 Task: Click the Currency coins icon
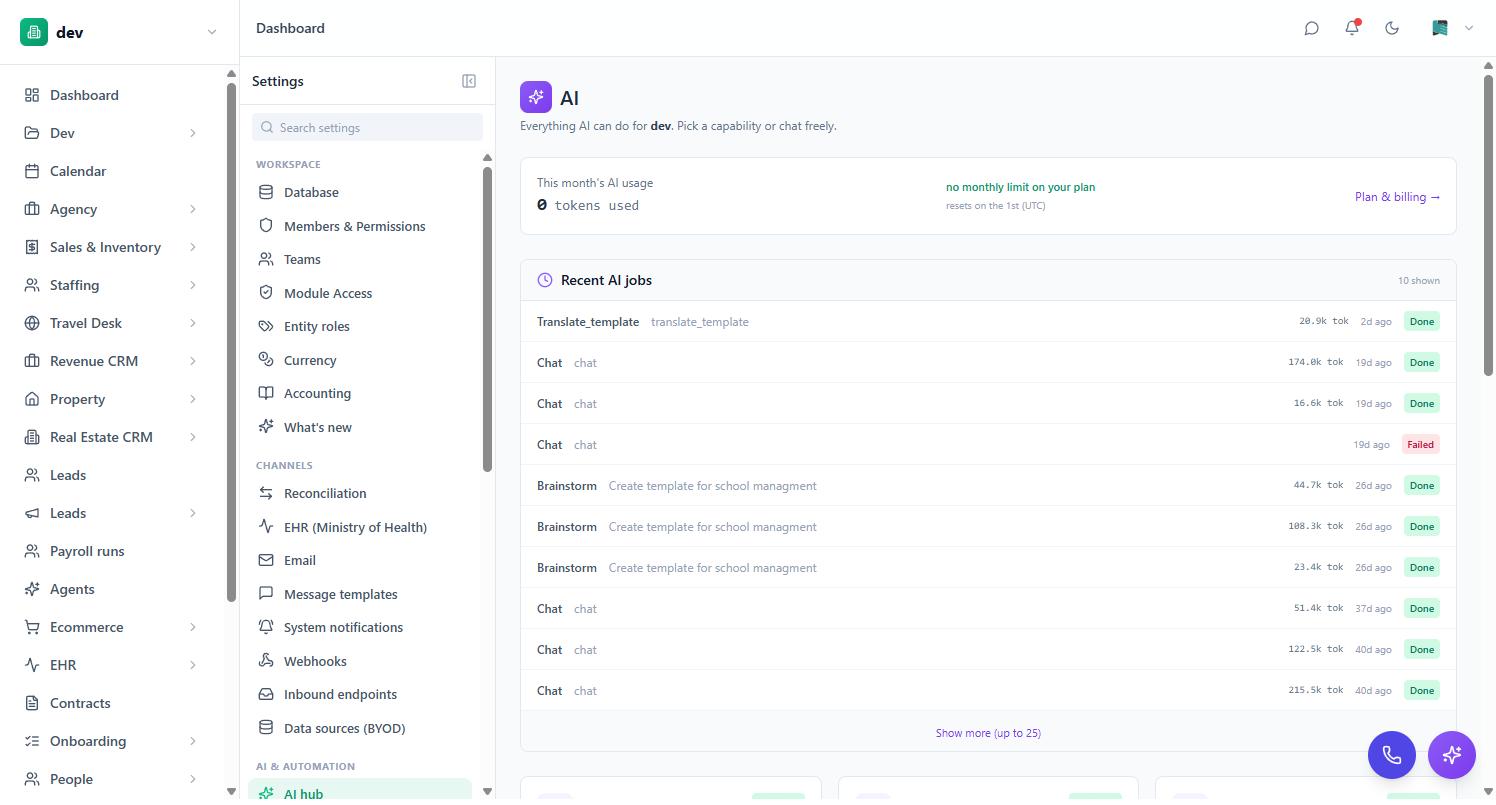(266, 360)
